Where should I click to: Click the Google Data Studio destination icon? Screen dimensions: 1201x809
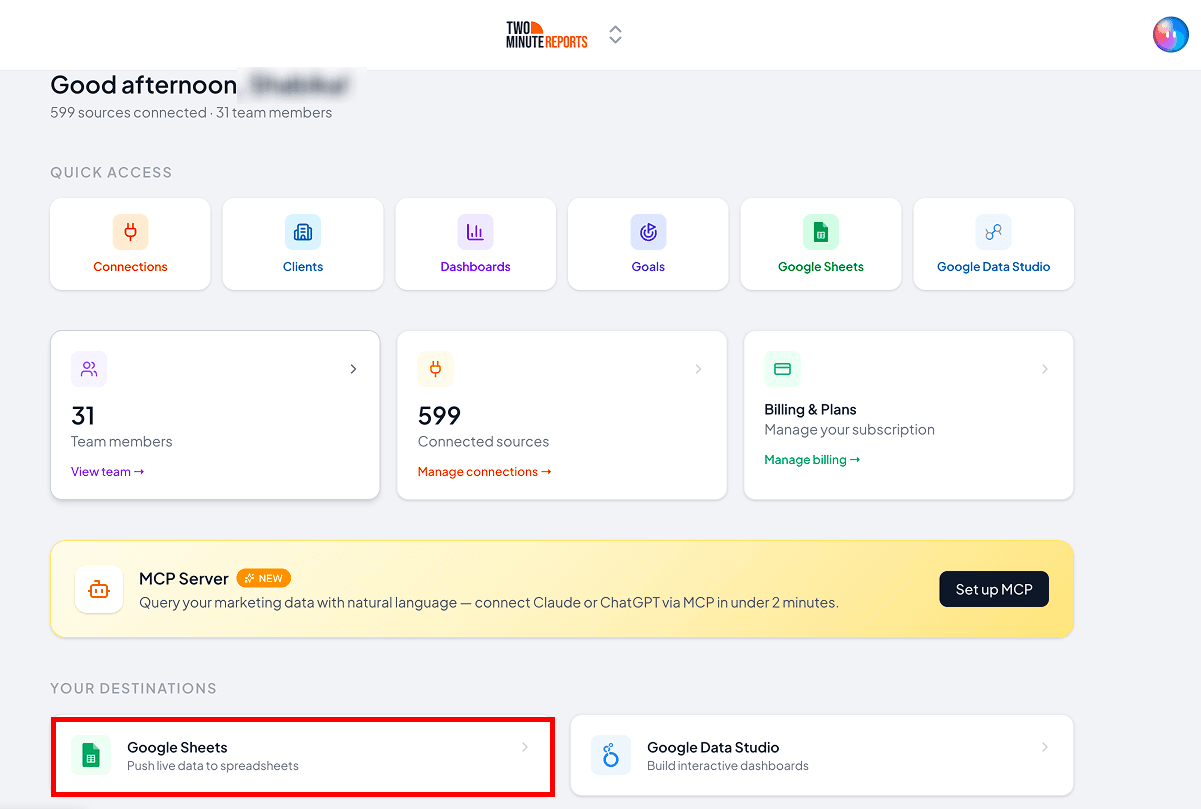[x=611, y=755]
